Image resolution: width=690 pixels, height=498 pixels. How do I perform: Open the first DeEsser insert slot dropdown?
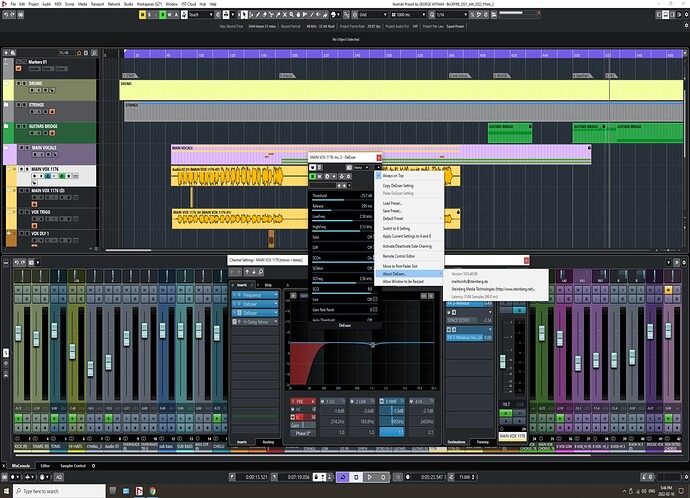coord(276,304)
